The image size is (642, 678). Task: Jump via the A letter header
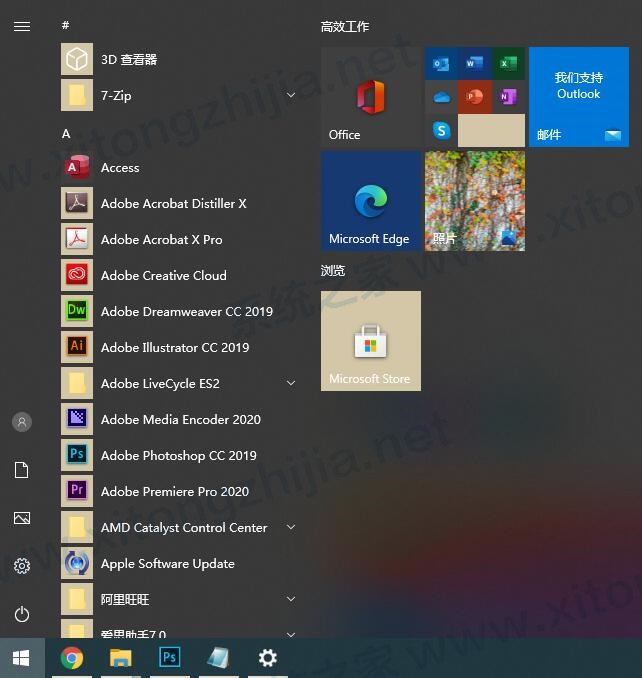pyautogui.click(x=66, y=134)
